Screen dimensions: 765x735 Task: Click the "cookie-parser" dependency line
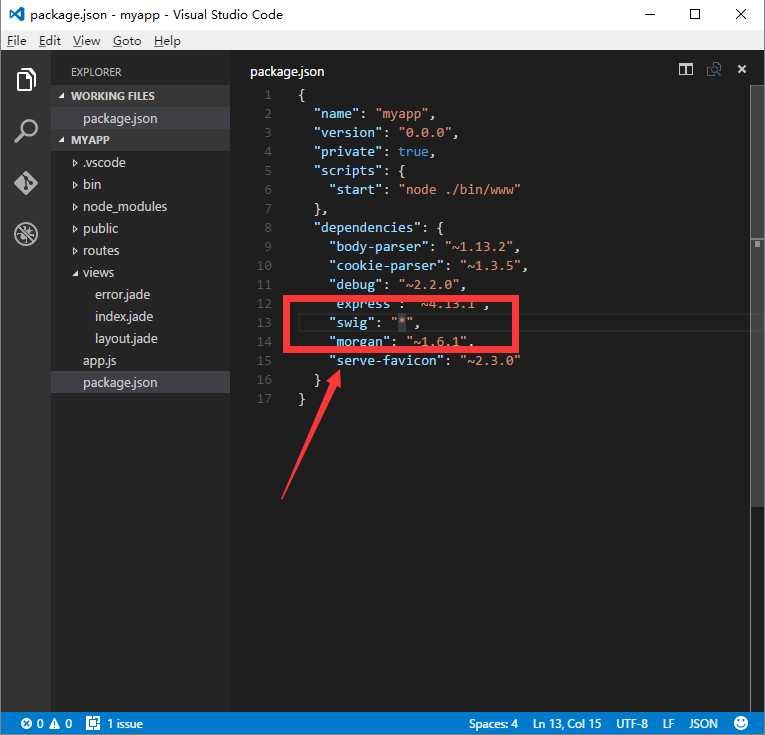428,266
